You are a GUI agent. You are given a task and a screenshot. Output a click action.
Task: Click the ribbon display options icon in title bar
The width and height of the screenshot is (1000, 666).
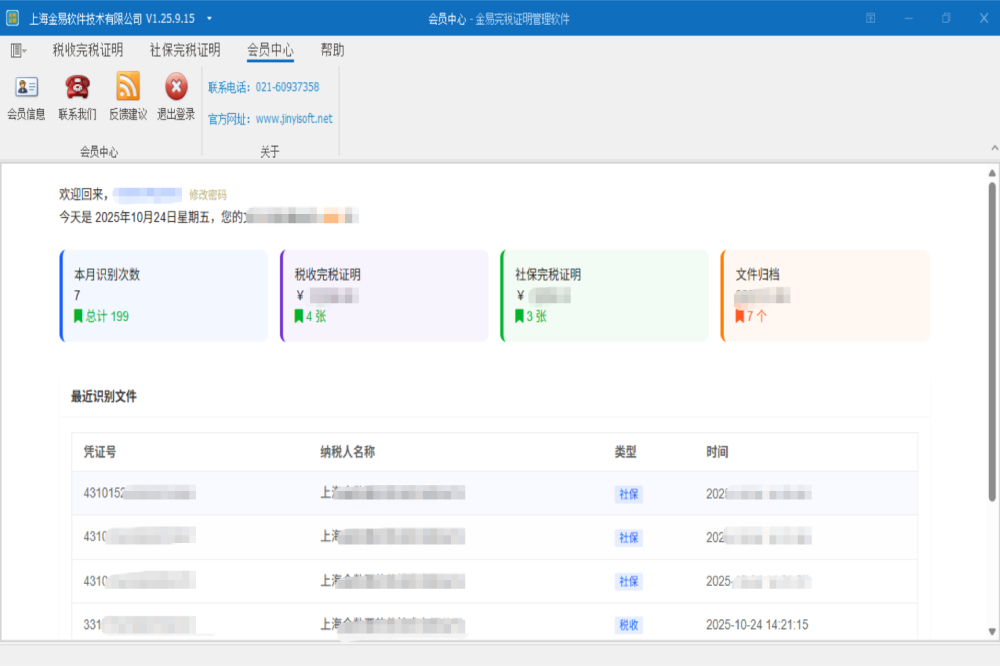coord(871,18)
